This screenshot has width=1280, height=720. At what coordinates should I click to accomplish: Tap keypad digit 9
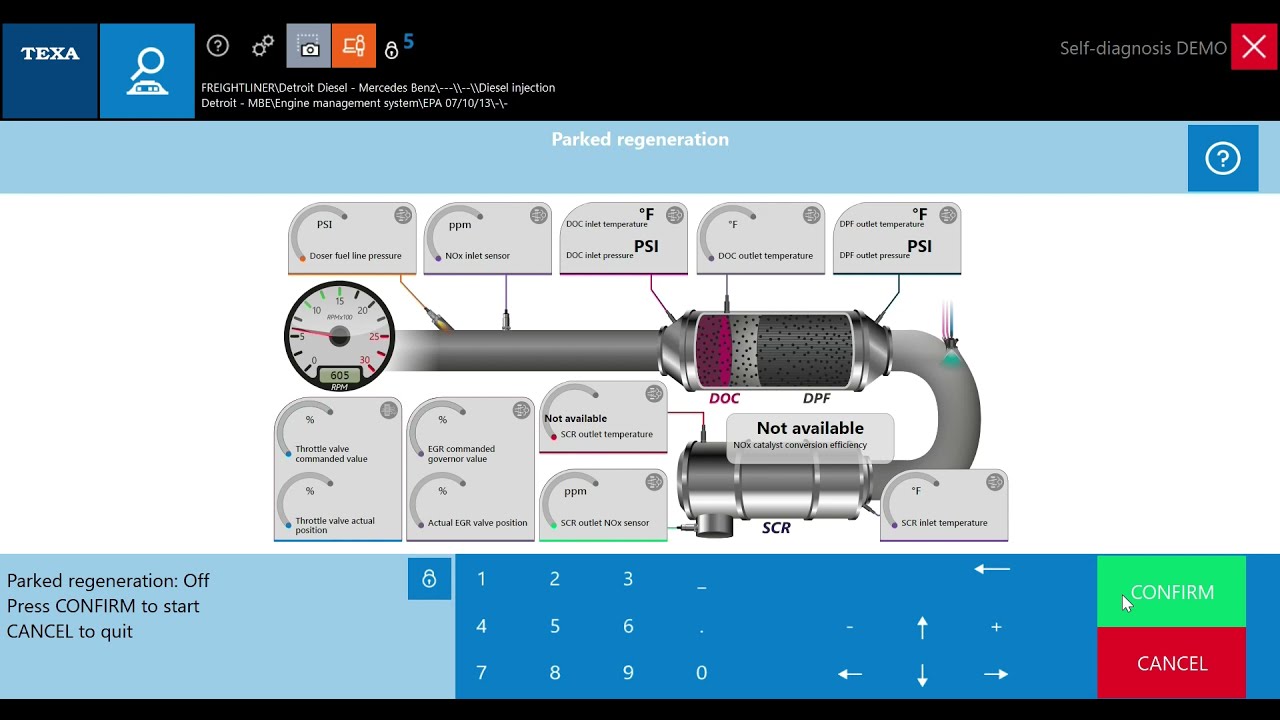click(x=628, y=673)
